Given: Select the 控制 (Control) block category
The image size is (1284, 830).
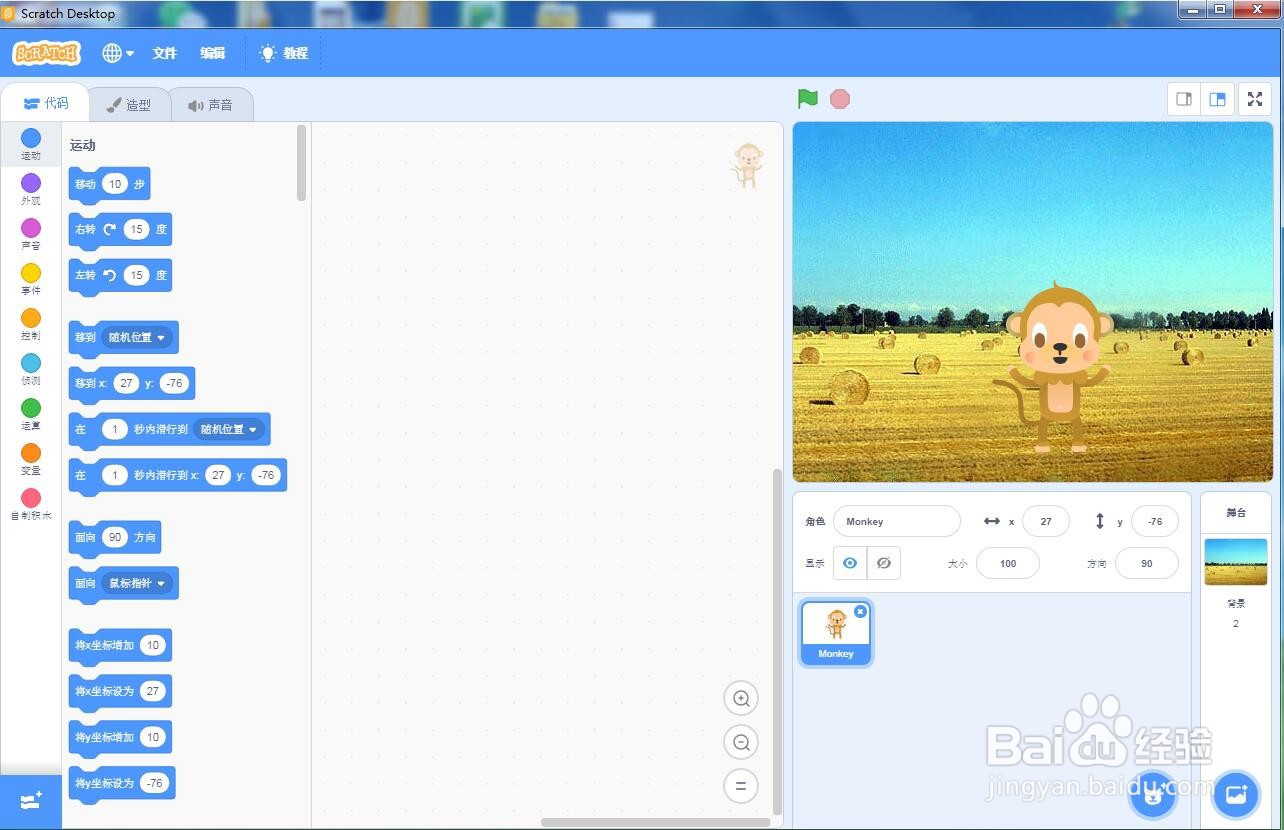Looking at the screenshot, I should [x=30, y=324].
